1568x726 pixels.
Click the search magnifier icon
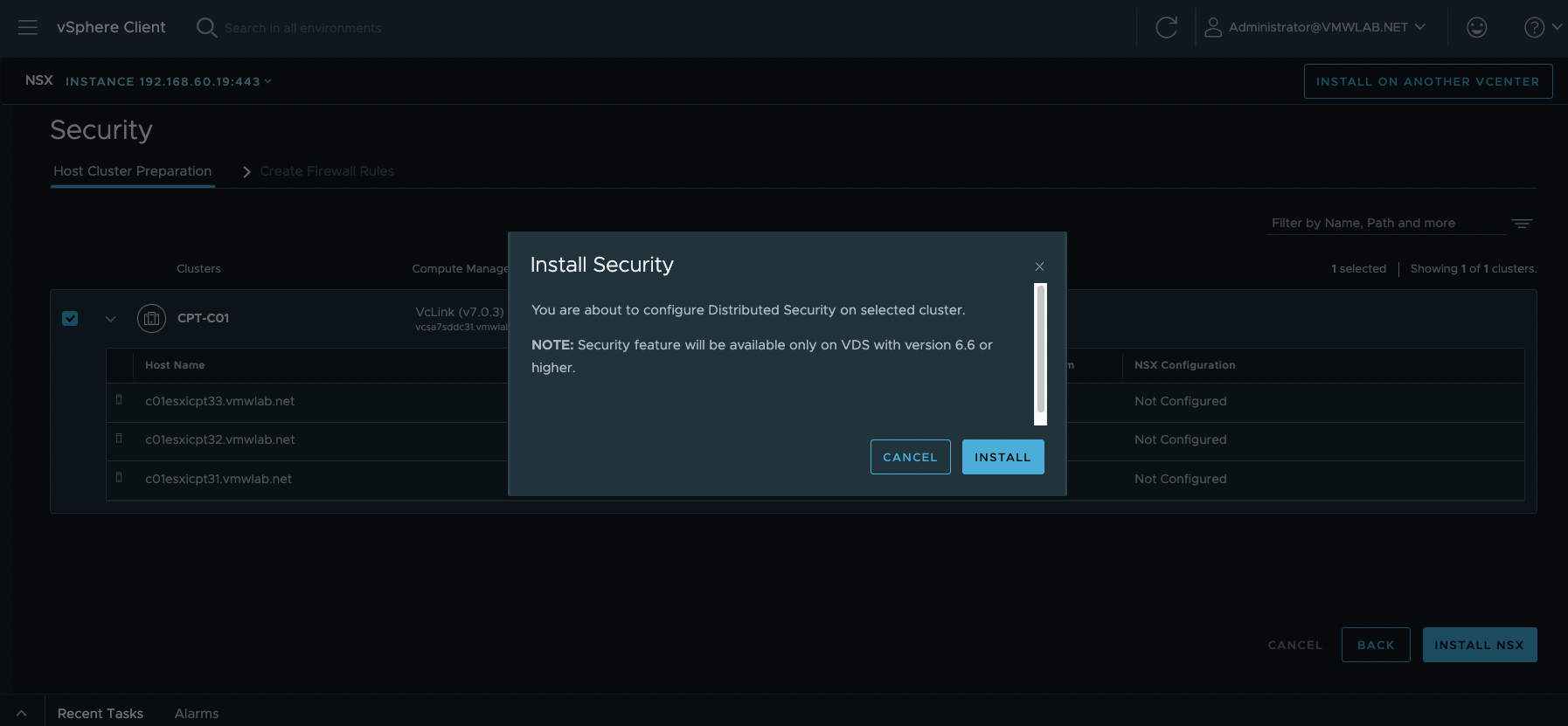(x=206, y=27)
